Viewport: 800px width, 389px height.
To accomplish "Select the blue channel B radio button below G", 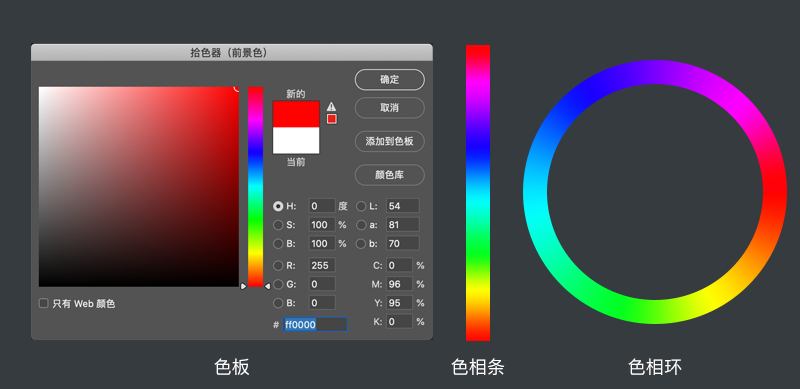I will click(278, 303).
